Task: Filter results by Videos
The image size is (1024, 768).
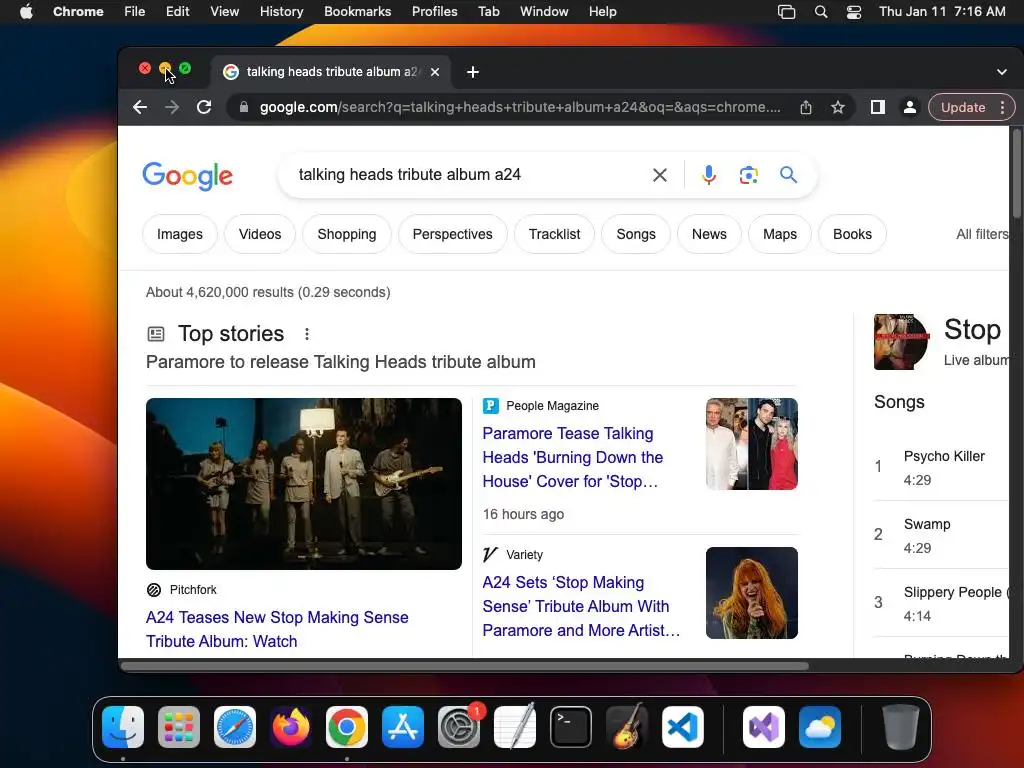Action: [x=260, y=234]
